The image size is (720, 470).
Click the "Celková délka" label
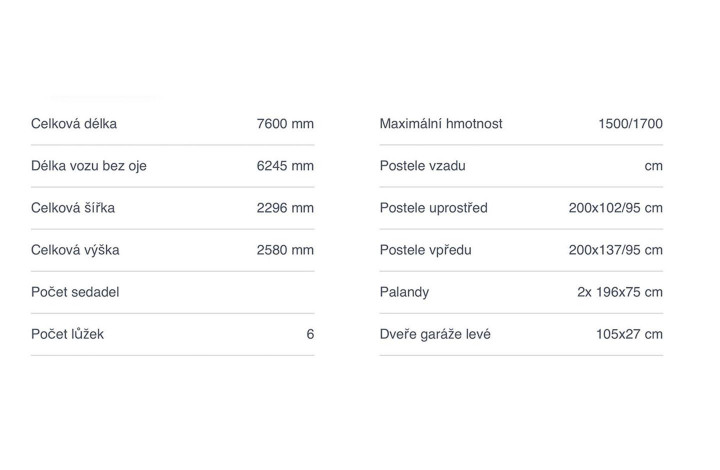[x=74, y=124]
